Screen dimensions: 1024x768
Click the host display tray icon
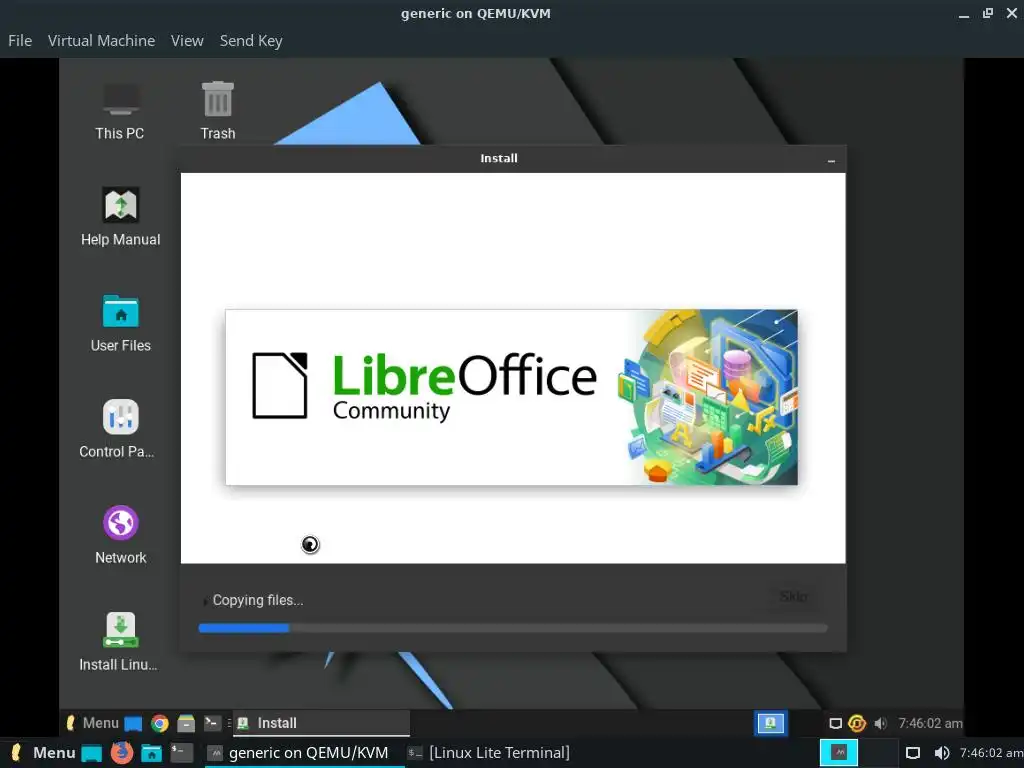(913, 754)
